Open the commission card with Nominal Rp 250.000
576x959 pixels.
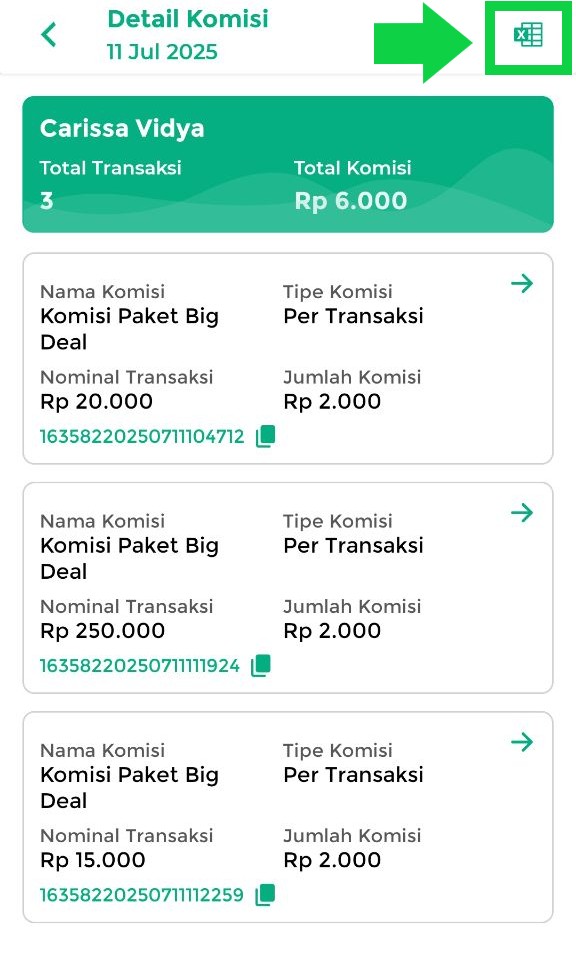coord(288,588)
